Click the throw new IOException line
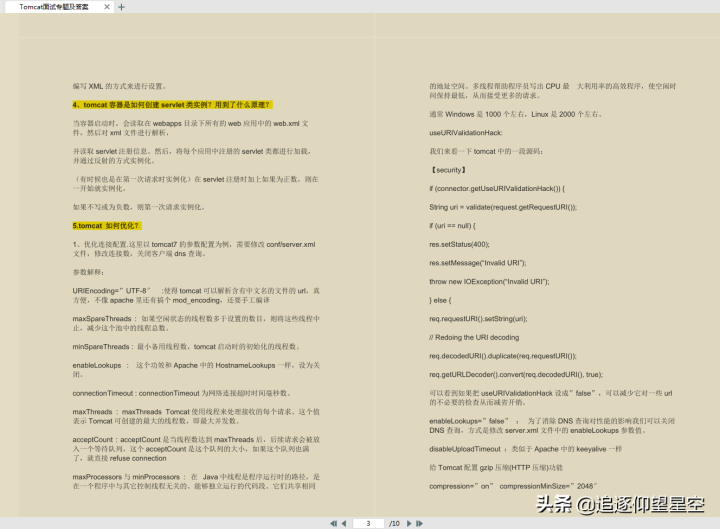The image size is (720, 529). point(489,281)
